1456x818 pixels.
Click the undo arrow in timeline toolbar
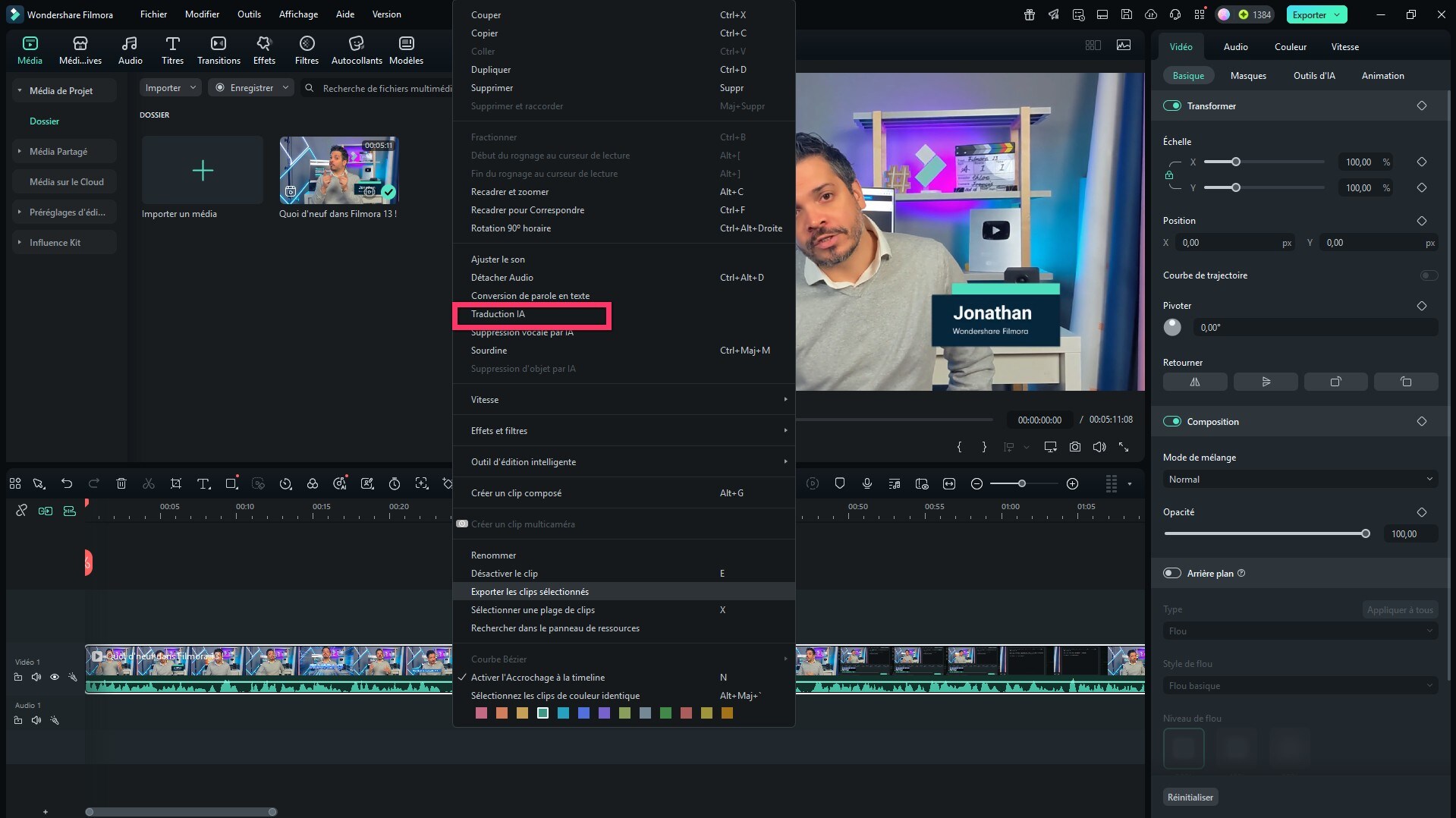coord(67,483)
